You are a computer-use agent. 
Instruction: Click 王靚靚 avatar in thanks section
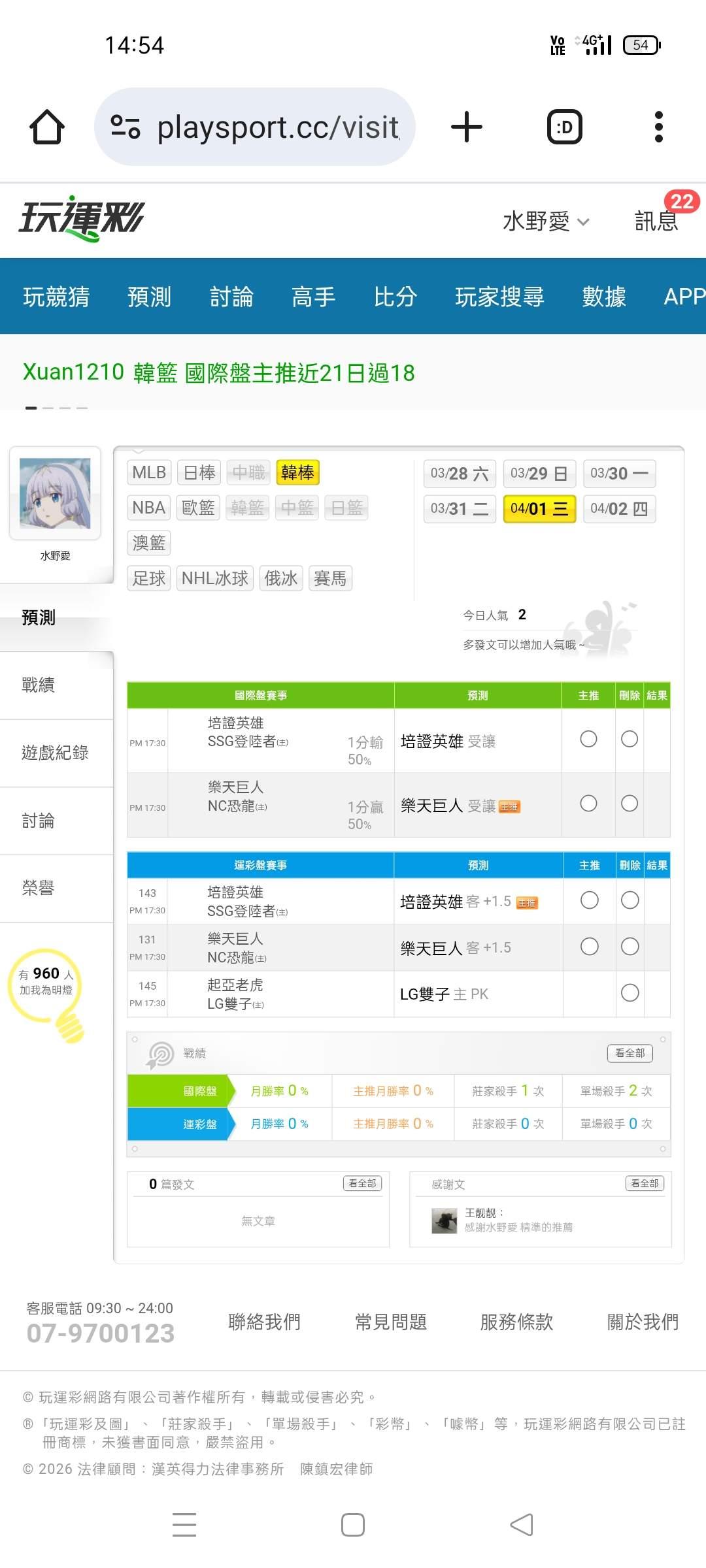[445, 1220]
